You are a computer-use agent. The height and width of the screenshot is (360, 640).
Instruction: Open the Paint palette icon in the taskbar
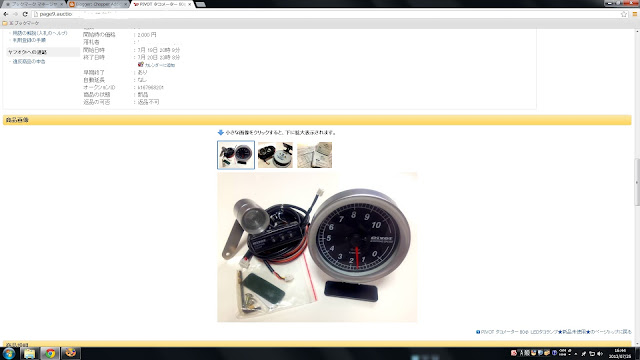point(71,353)
